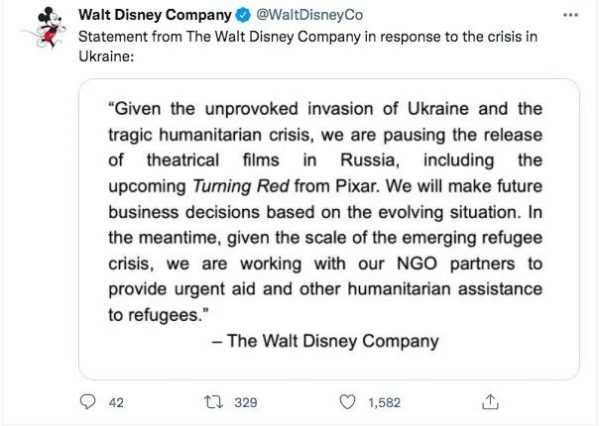Click the retweet arrows icon

point(213,402)
